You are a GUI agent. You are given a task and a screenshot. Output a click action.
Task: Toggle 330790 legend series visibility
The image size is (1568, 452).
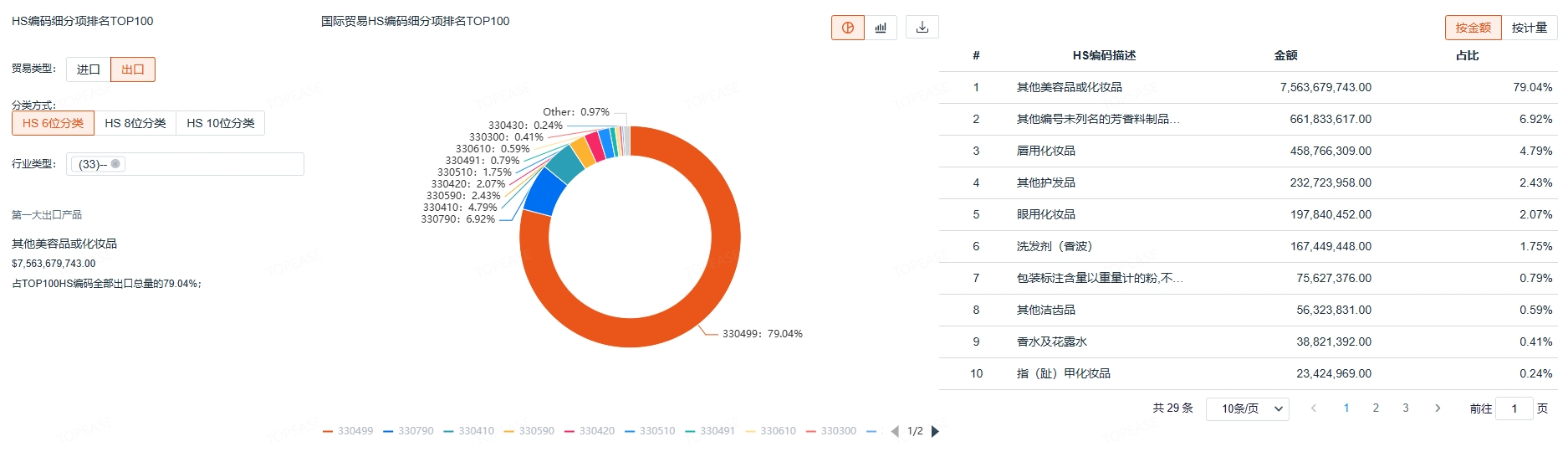pyautogui.click(x=408, y=431)
